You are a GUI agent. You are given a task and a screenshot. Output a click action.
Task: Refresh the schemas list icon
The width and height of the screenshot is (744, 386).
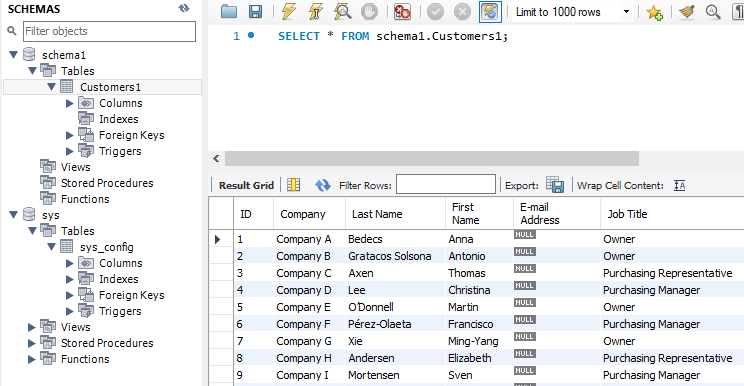(184, 8)
